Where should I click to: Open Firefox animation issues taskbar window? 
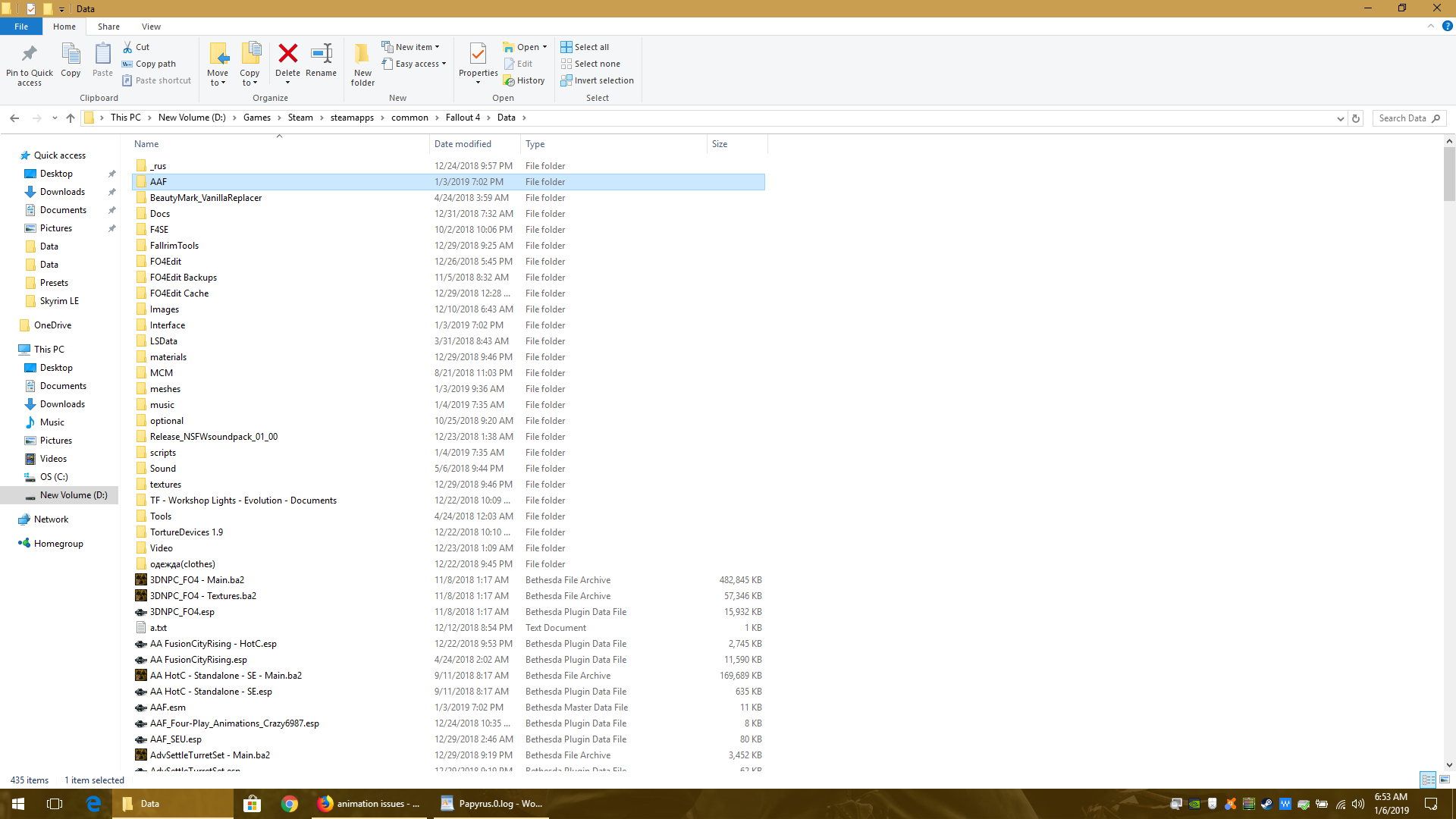[x=369, y=804]
